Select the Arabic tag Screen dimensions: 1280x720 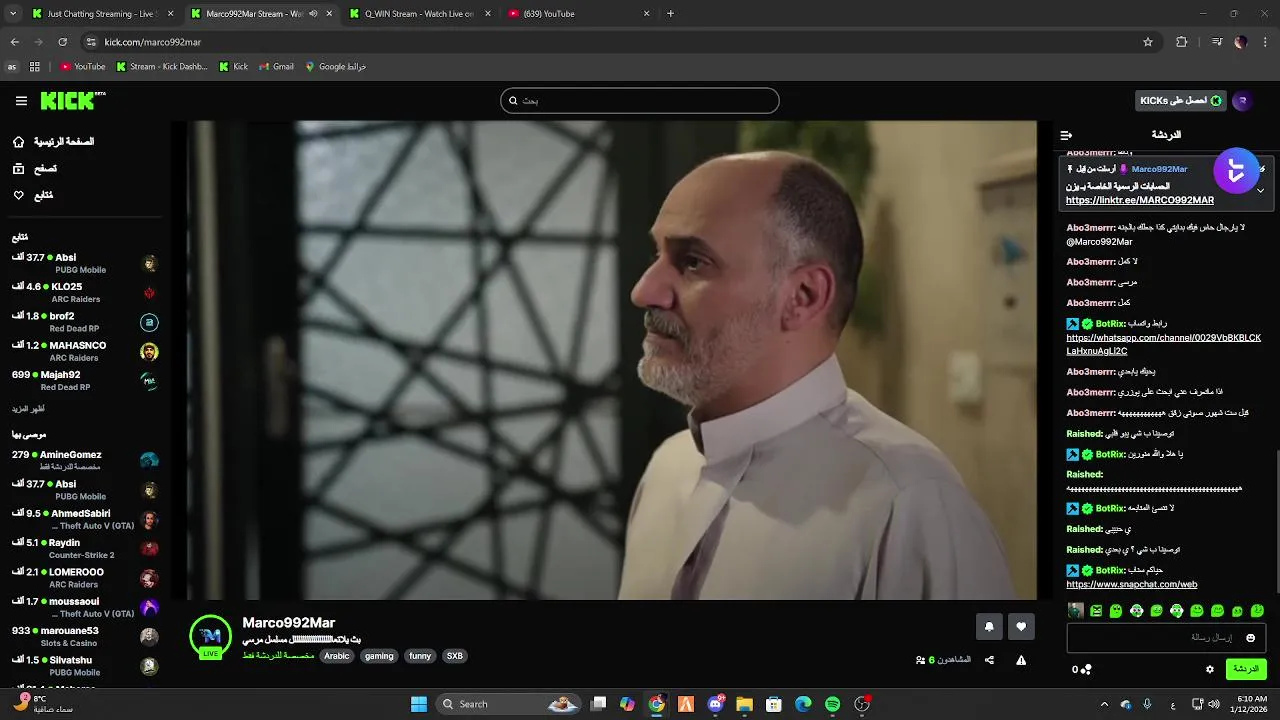pyautogui.click(x=337, y=656)
